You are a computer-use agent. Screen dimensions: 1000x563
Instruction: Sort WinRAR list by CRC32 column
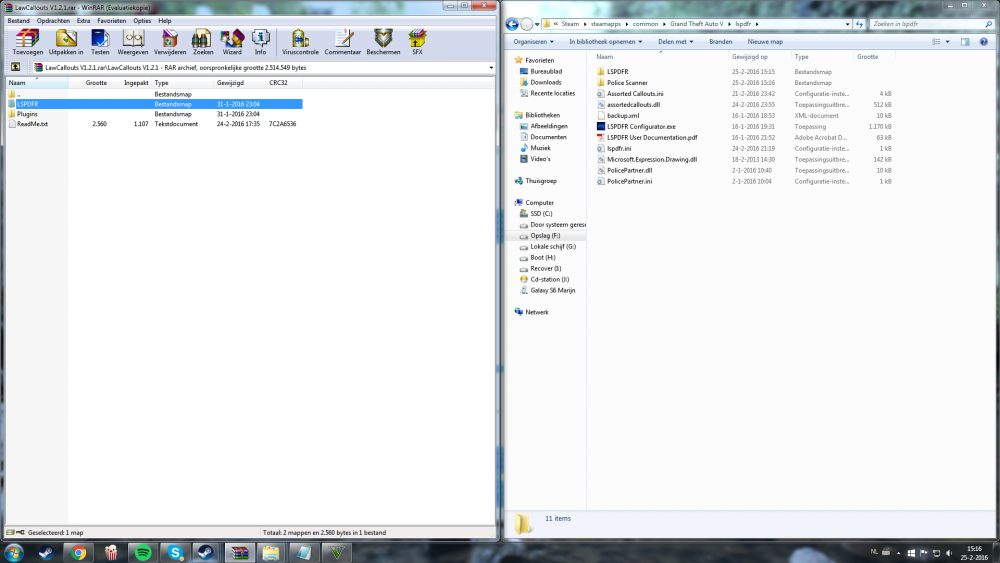[278, 83]
